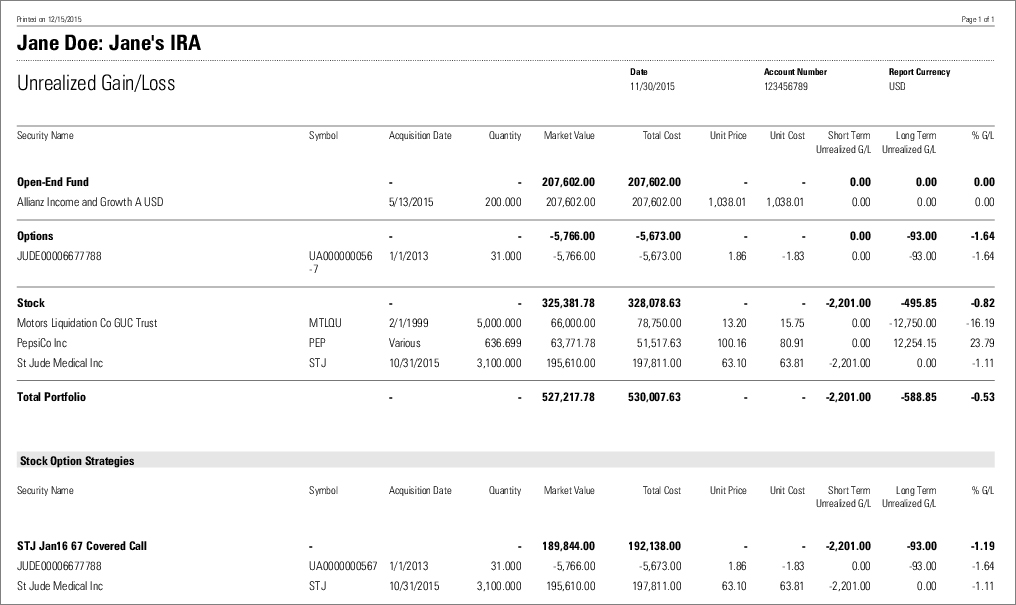Select the Options category heading
The image size is (1016, 605).
pyautogui.click(x=35, y=236)
